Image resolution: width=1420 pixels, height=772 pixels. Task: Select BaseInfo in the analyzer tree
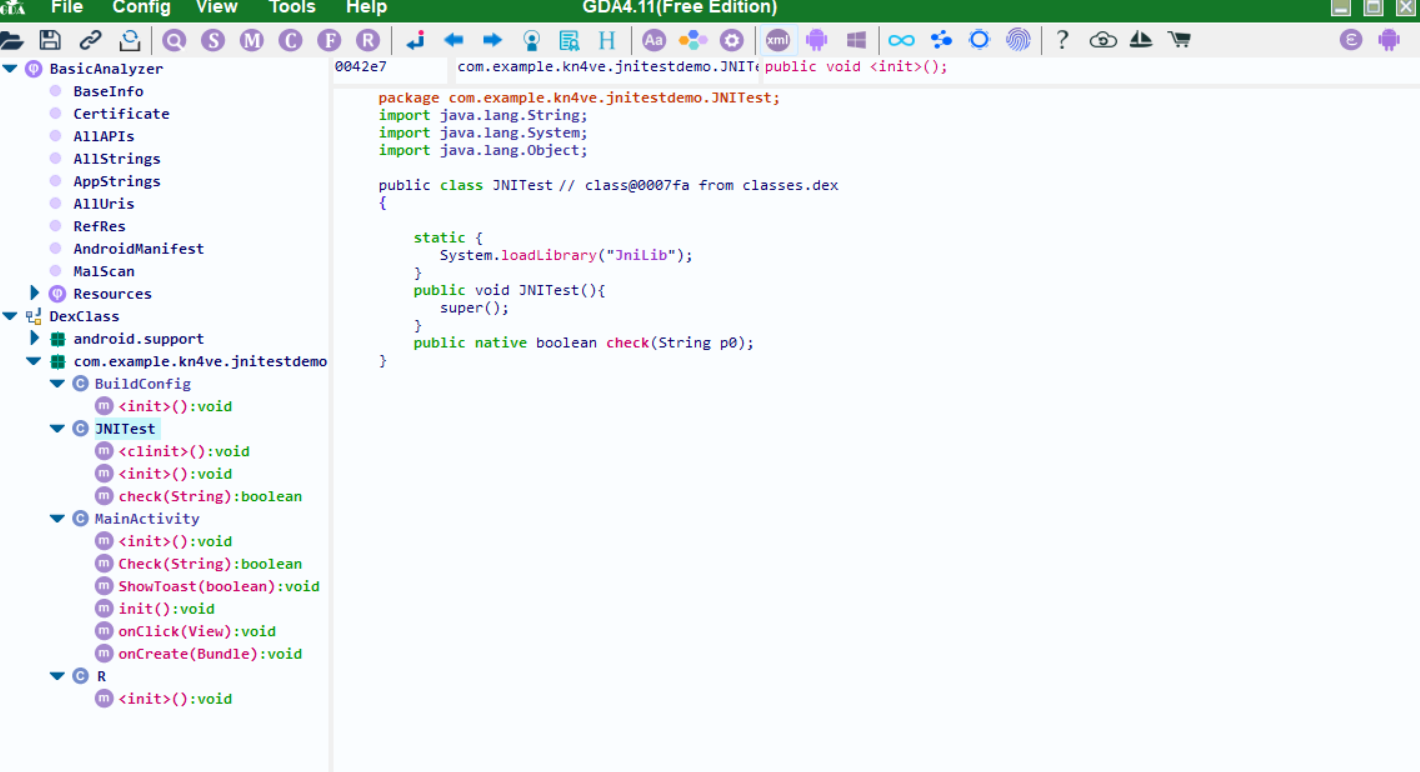point(108,91)
